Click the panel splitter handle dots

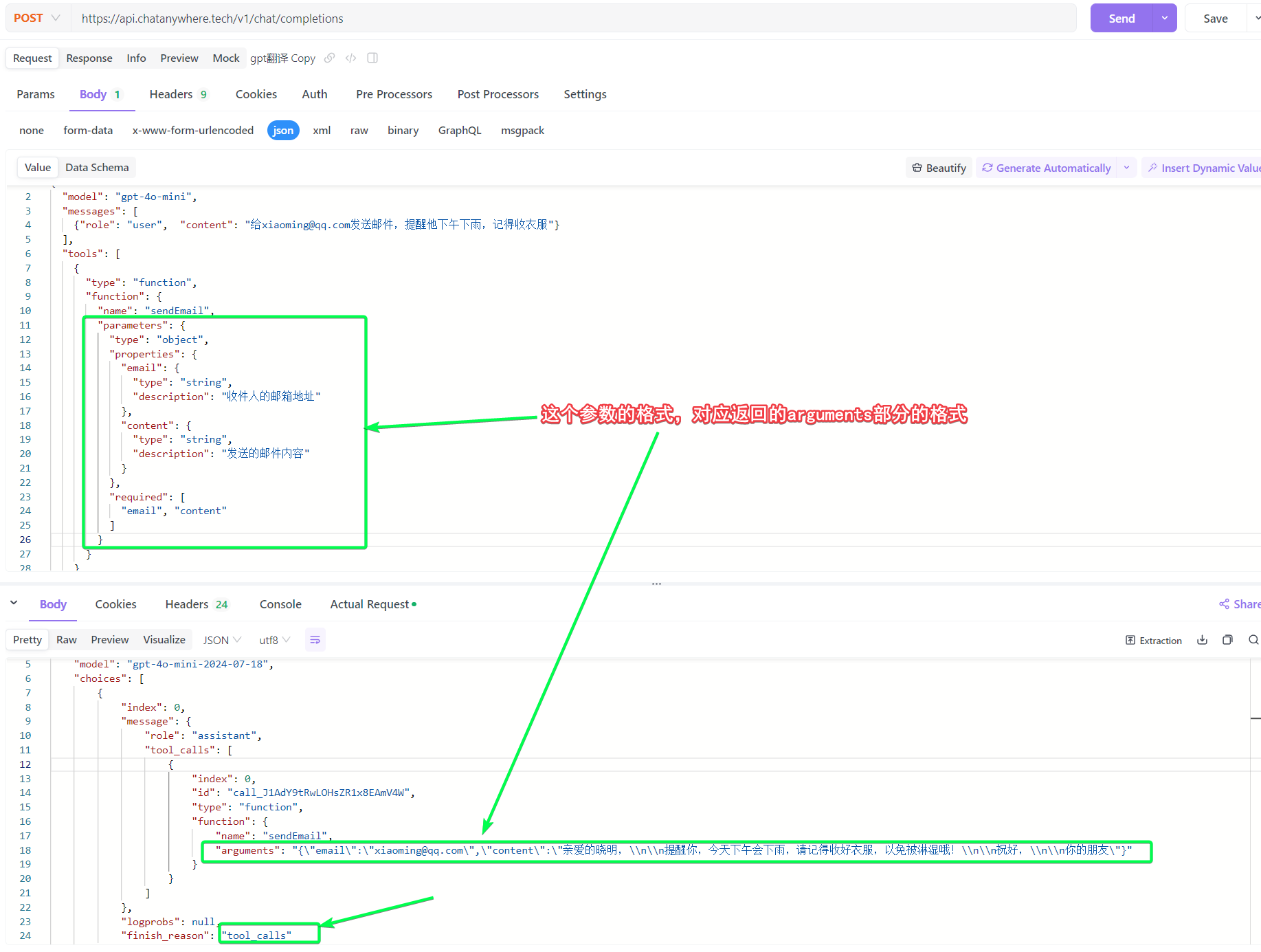pyautogui.click(x=656, y=584)
